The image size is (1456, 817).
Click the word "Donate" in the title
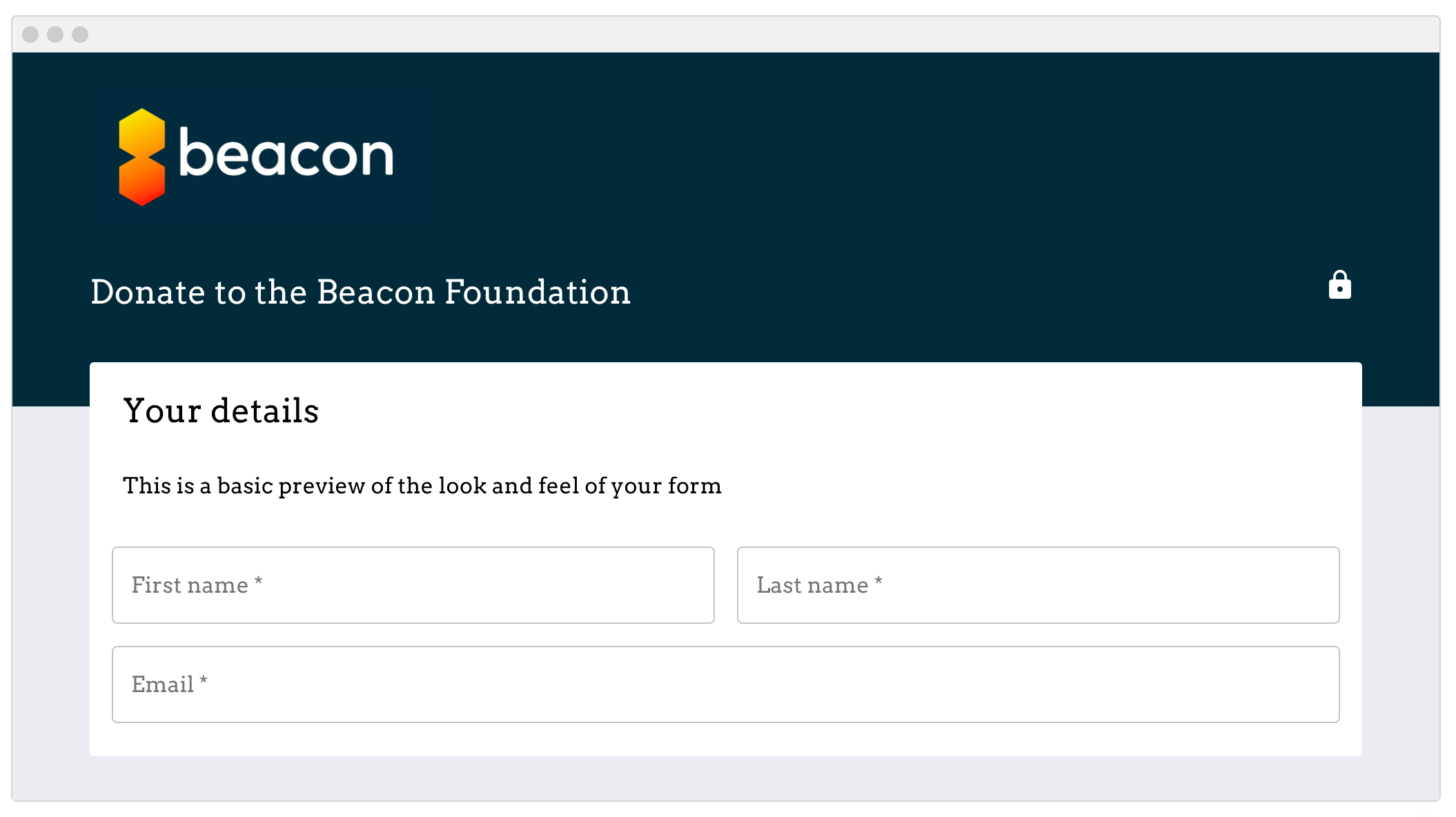click(x=148, y=292)
